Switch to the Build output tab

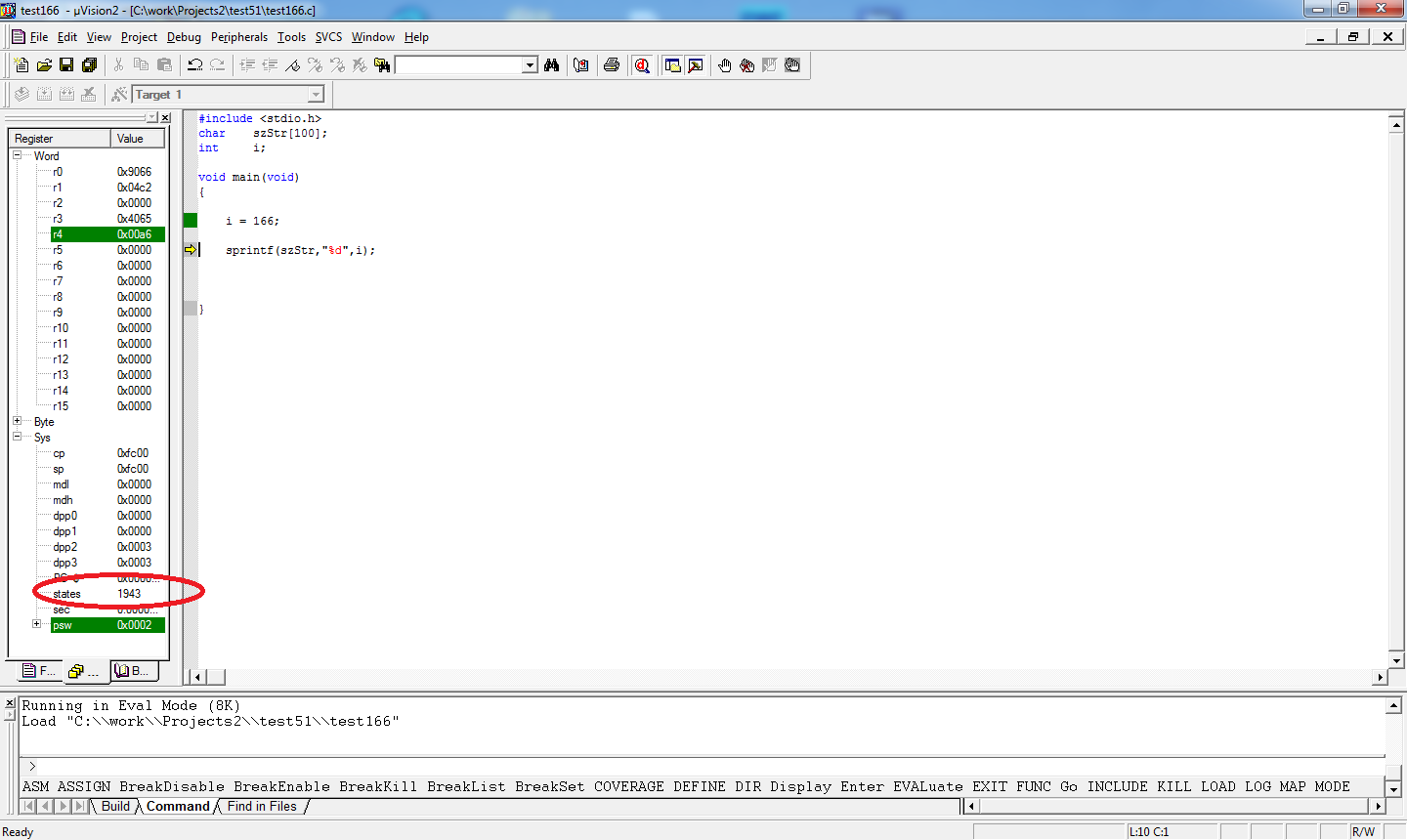[x=115, y=806]
